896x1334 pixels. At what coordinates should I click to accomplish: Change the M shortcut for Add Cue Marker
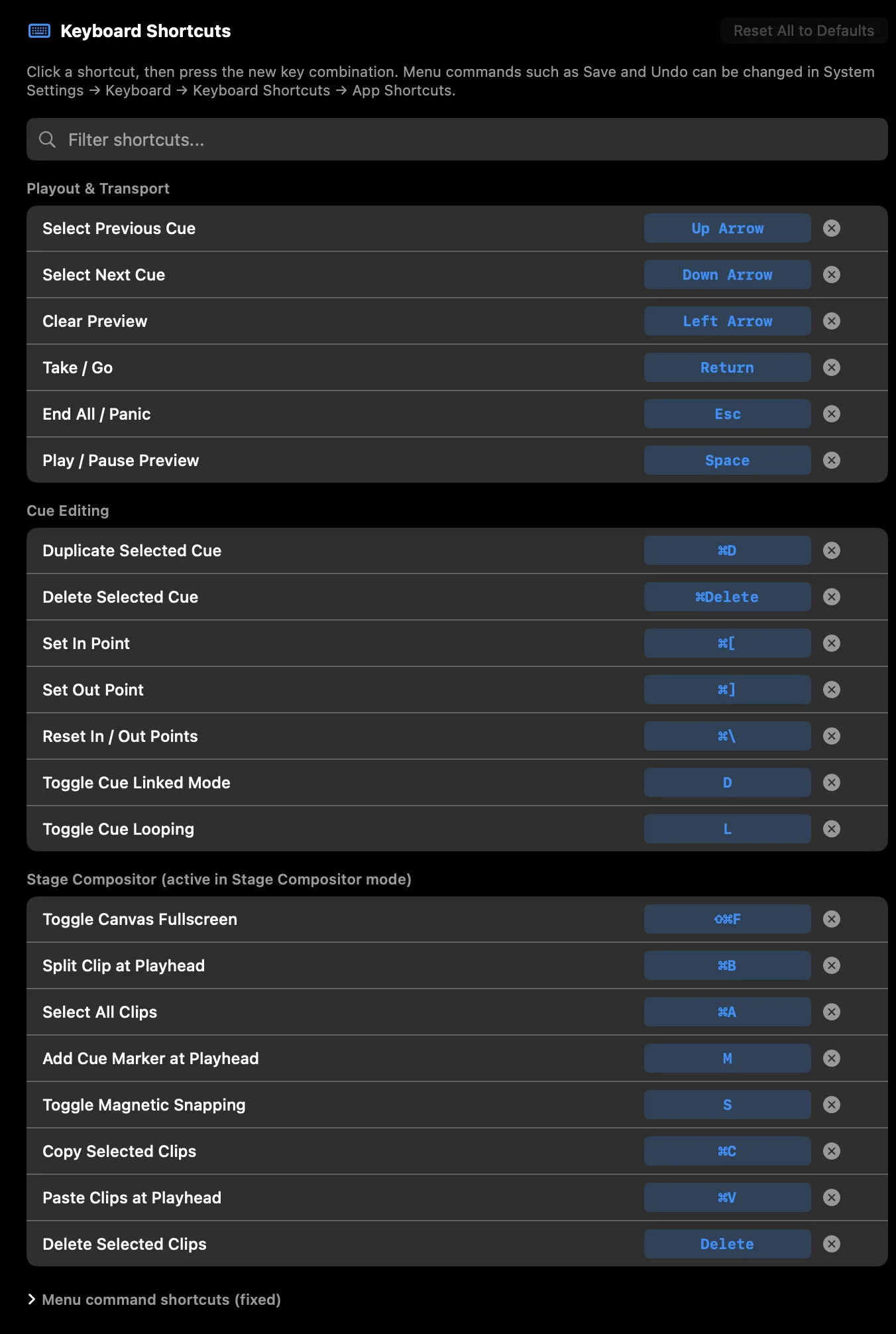pyautogui.click(x=727, y=1058)
